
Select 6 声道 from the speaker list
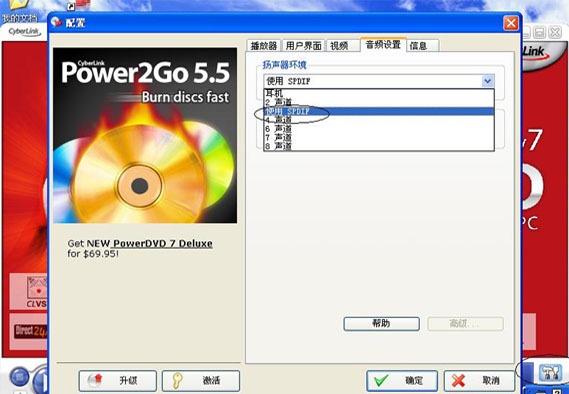tap(378, 128)
